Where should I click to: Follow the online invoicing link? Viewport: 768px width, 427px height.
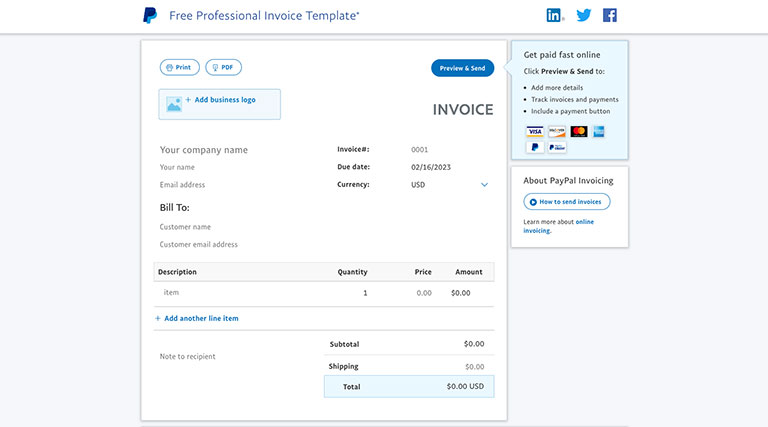584,222
